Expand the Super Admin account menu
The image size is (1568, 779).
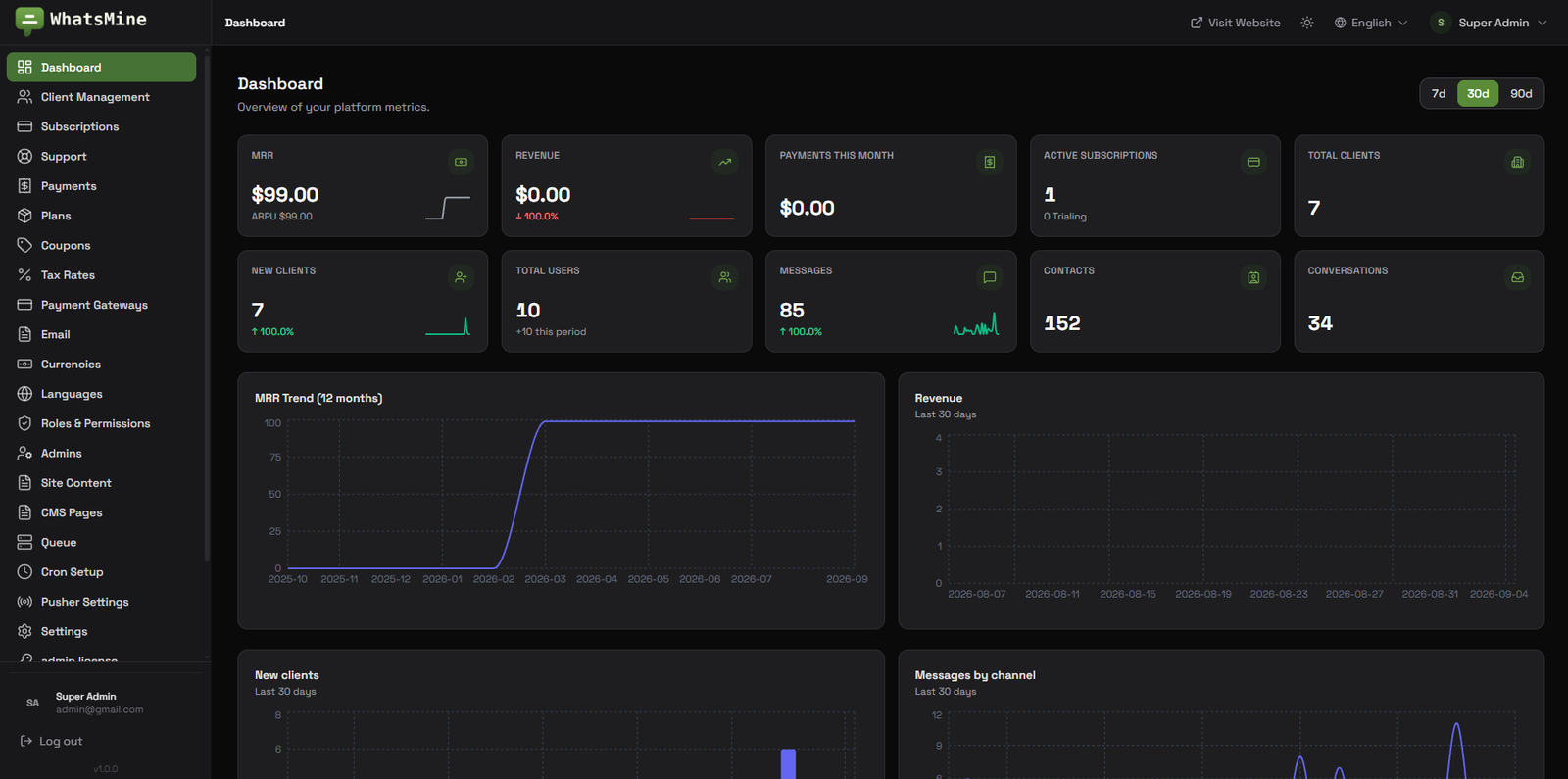[1490, 23]
